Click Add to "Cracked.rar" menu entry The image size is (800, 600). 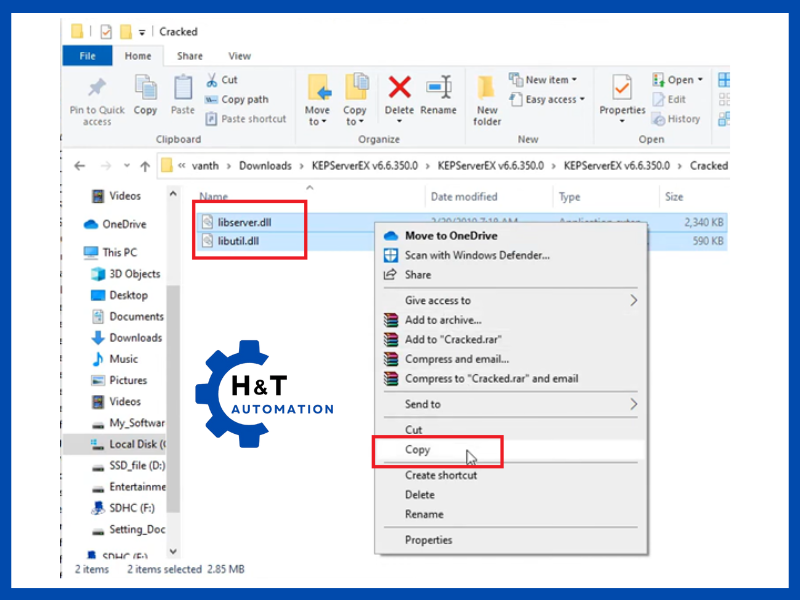click(x=452, y=339)
